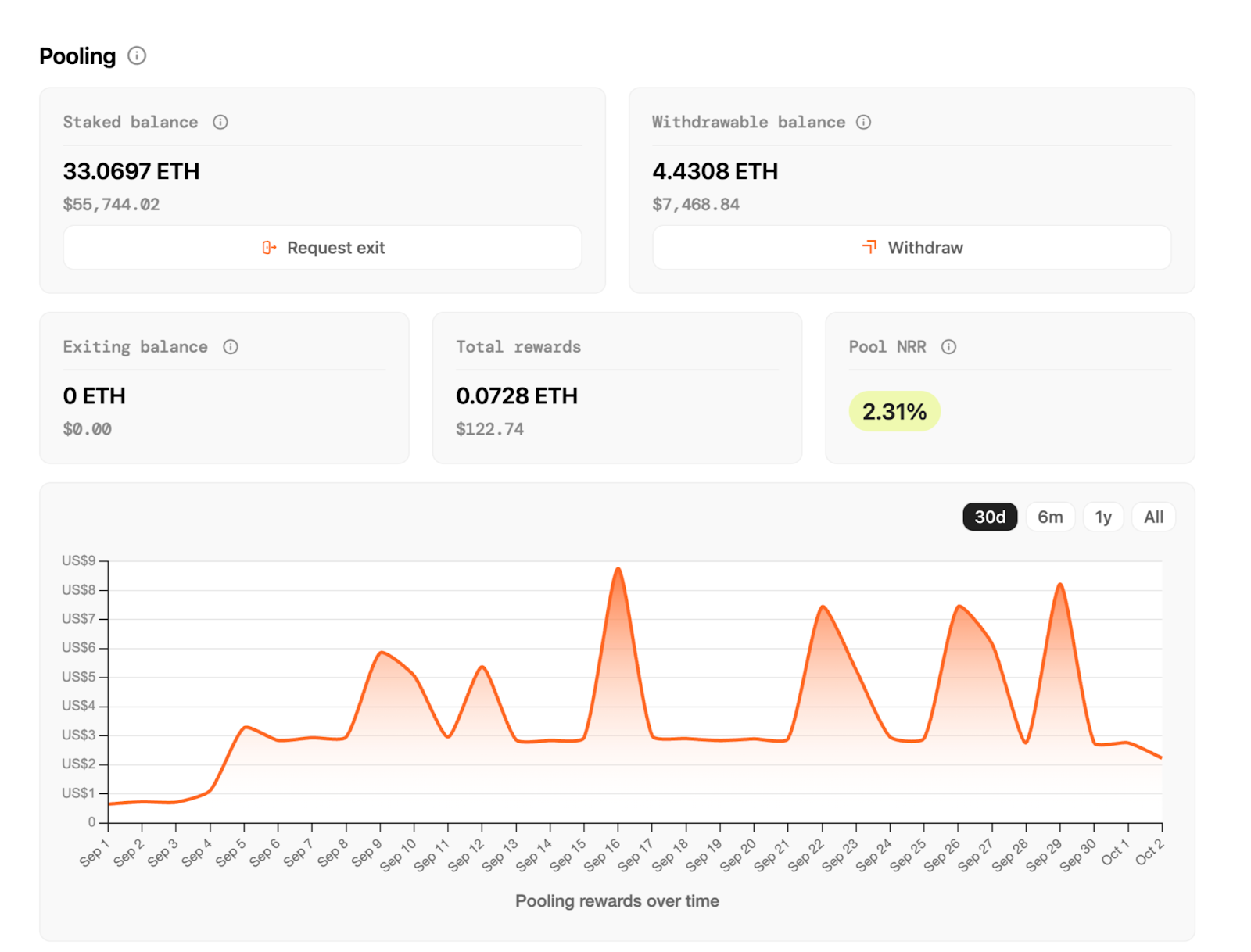This screenshot has width=1251, height=952.
Task: Click the Sep 22 peak on rewards chart
Action: (x=823, y=607)
